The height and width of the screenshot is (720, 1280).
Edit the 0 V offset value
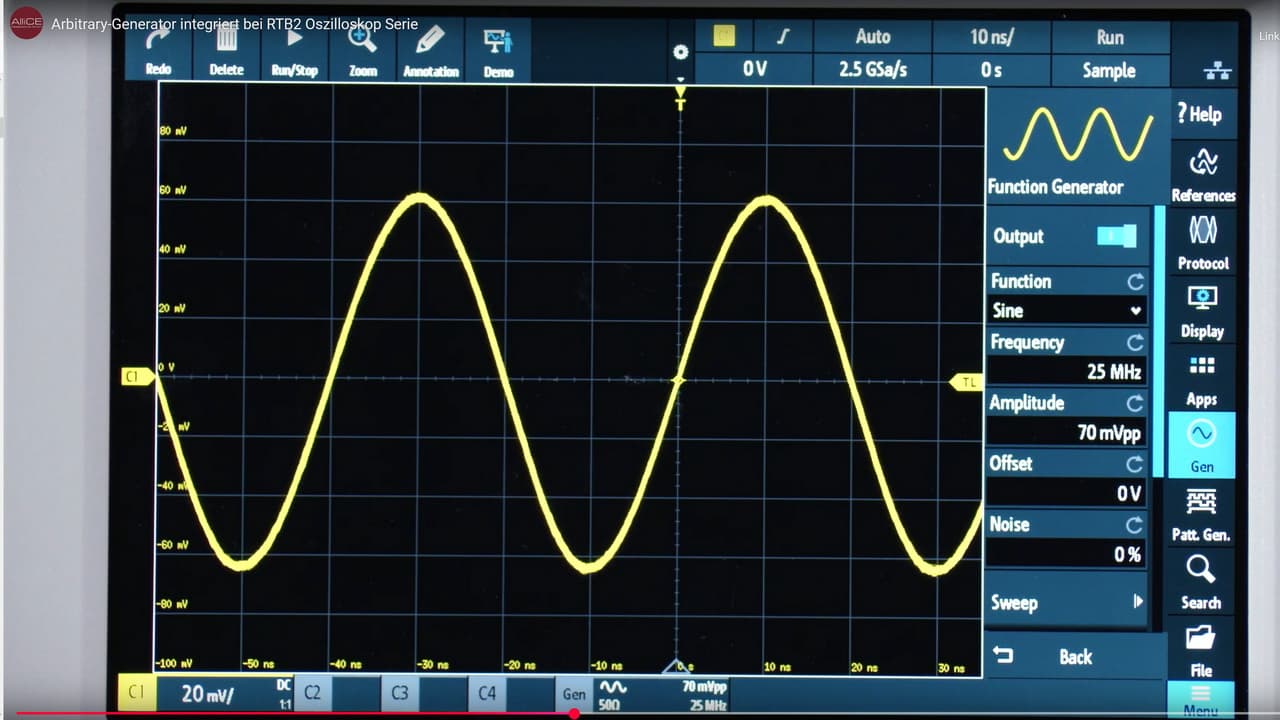click(x=1066, y=493)
